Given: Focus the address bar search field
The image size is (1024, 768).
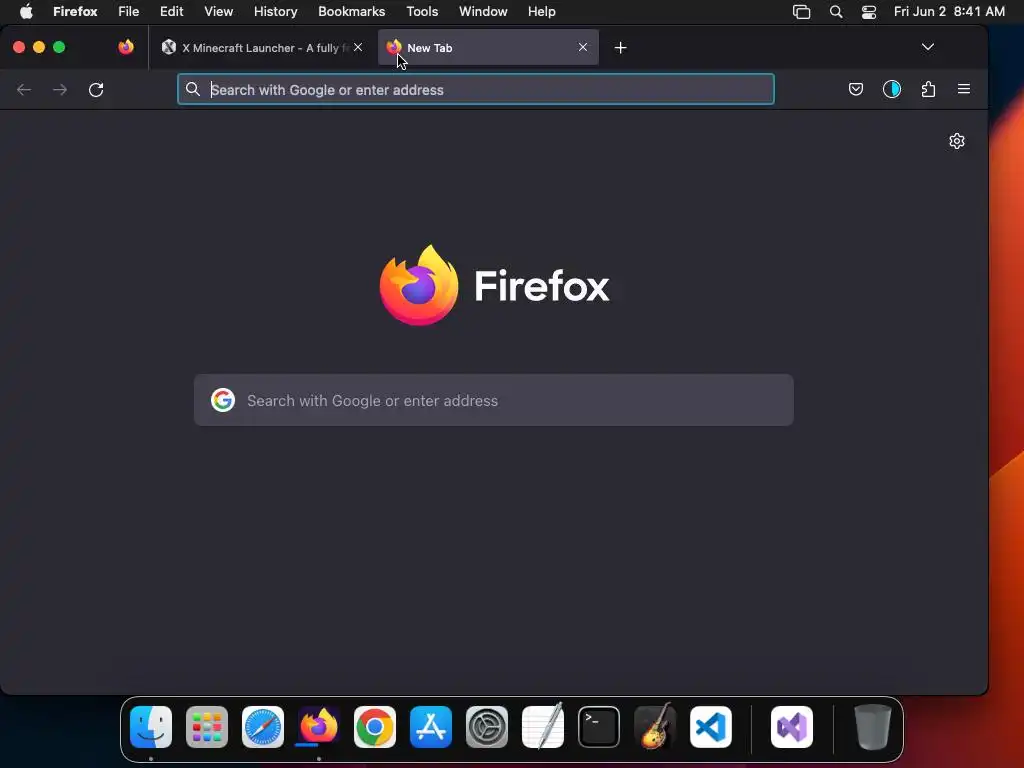Looking at the screenshot, I should pyautogui.click(x=475, y=89).
